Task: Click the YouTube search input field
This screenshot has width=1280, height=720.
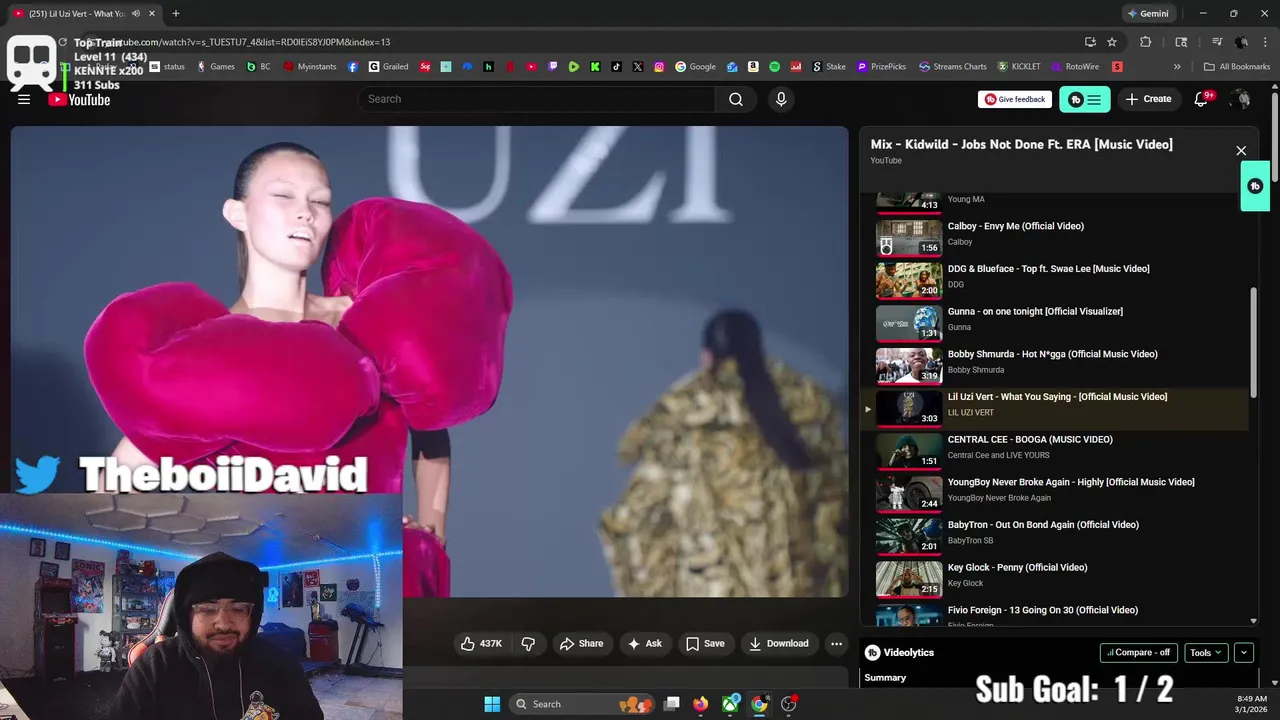Action: [x=537, y=99]
